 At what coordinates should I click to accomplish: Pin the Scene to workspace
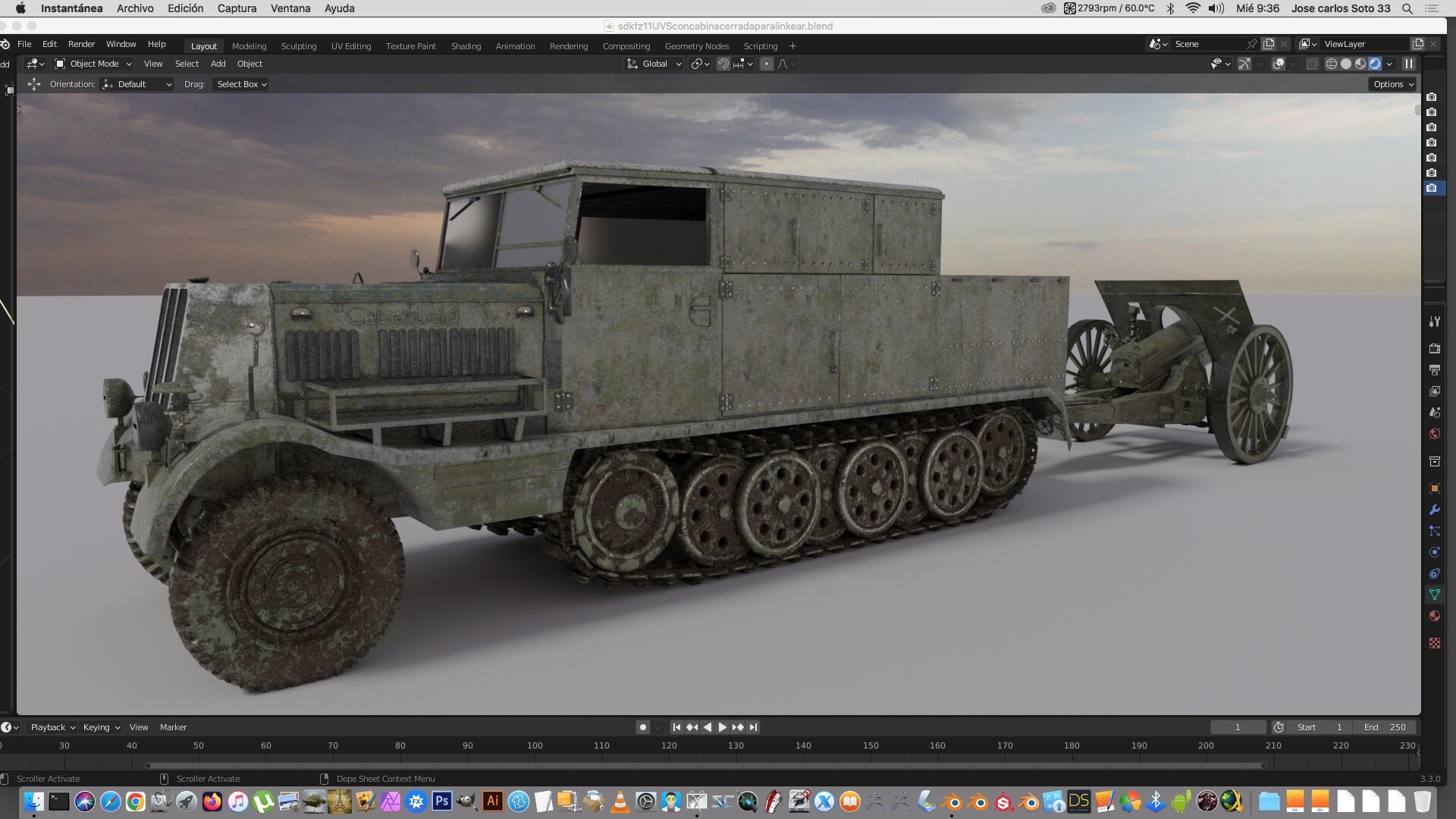click(1252, 44)
